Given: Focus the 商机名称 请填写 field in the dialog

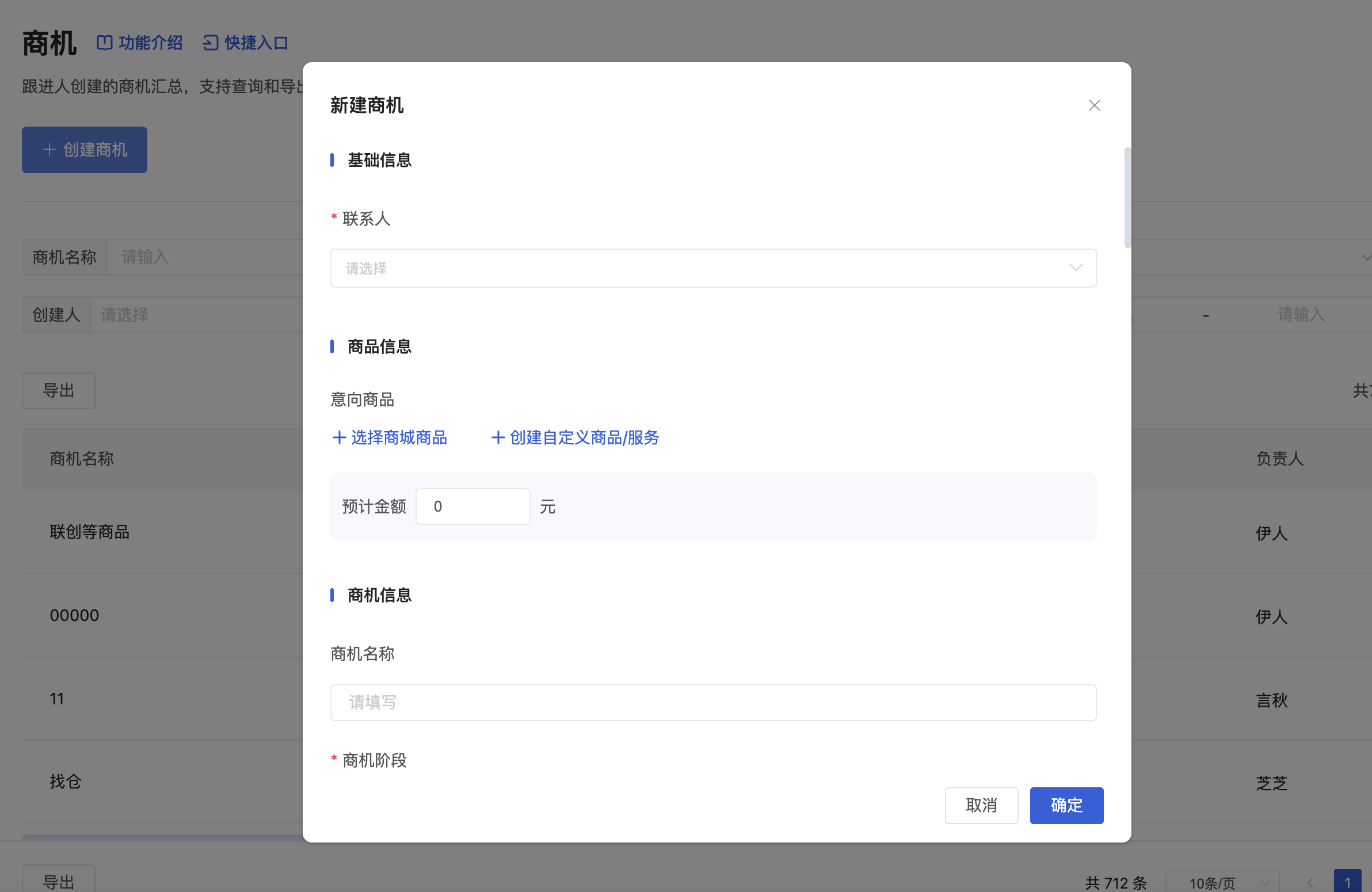Looking at the screenshot, I should pos(712,702).
